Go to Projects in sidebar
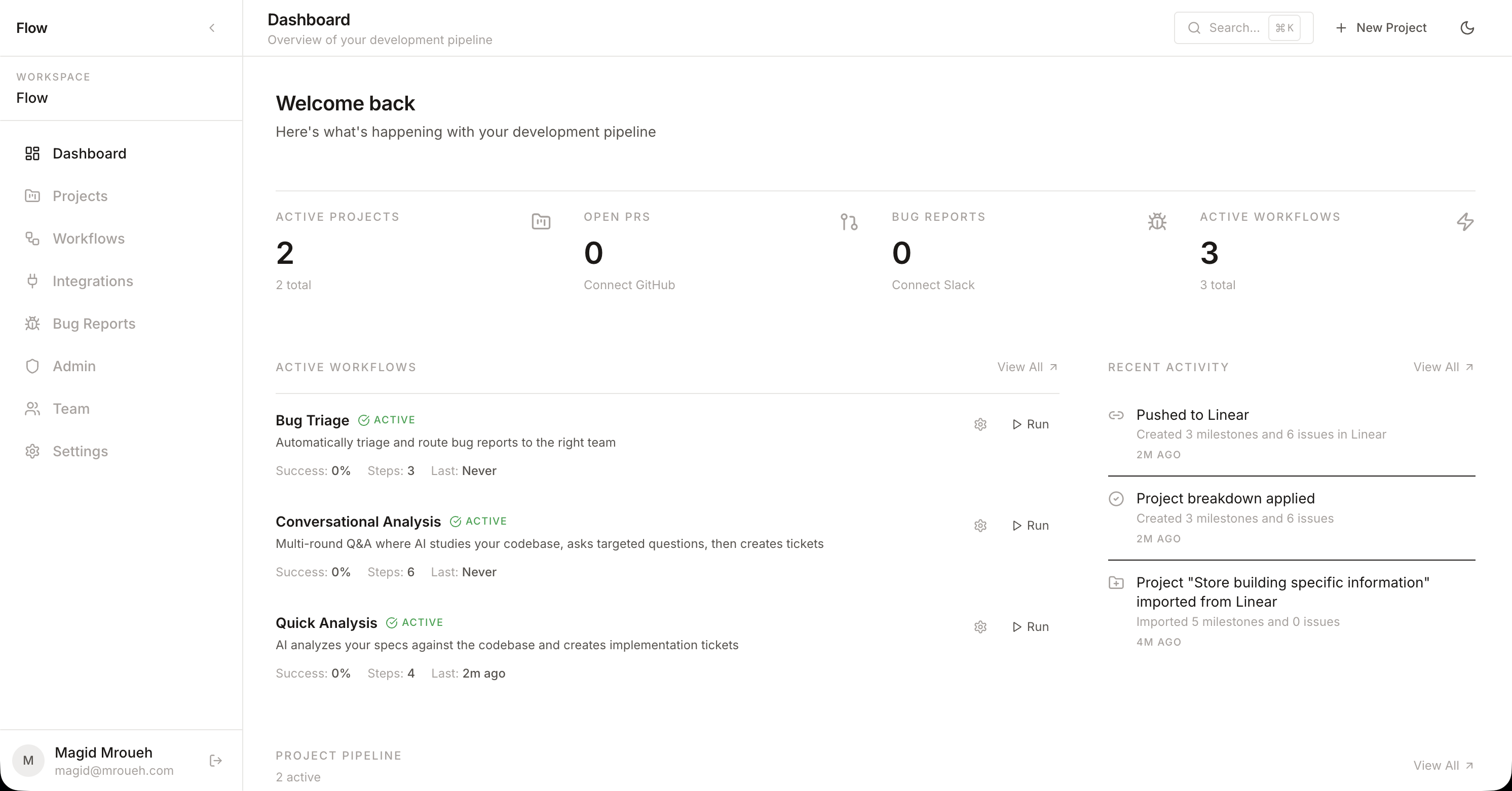The height and width of the screenshot is (791, 1512). point(121,196)
